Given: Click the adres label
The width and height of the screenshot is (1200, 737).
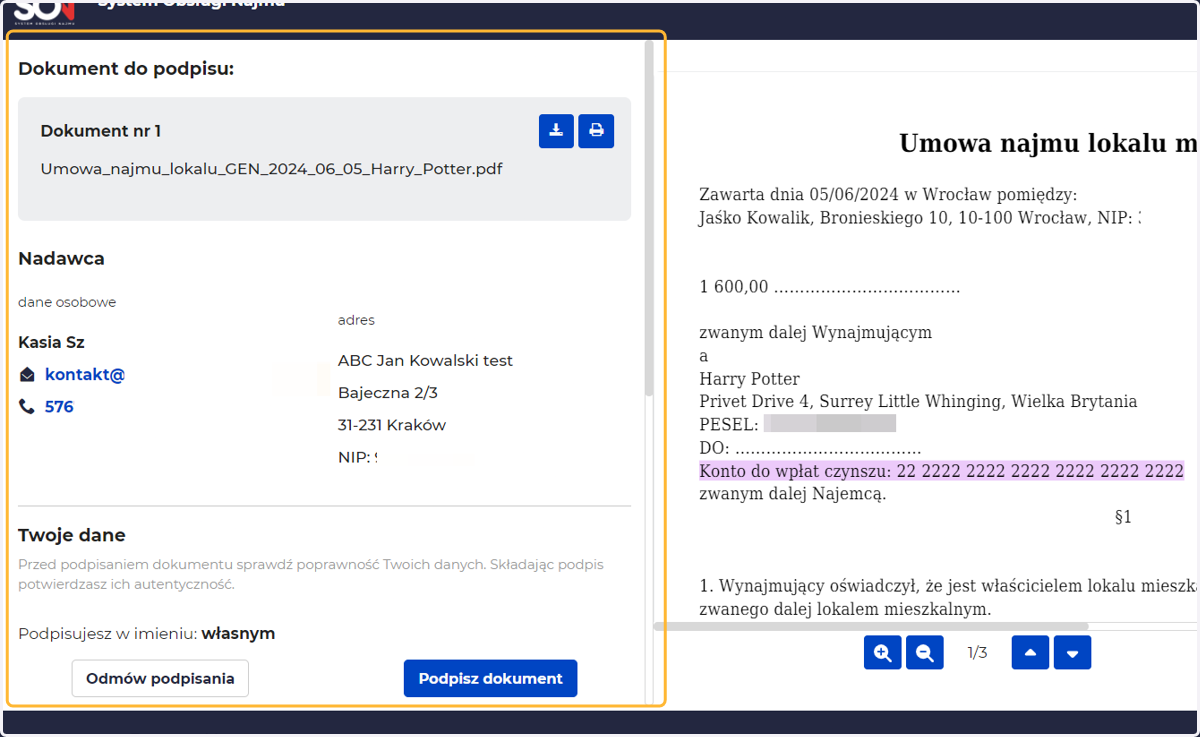Looking at the screenshot, I should (356, 320).
